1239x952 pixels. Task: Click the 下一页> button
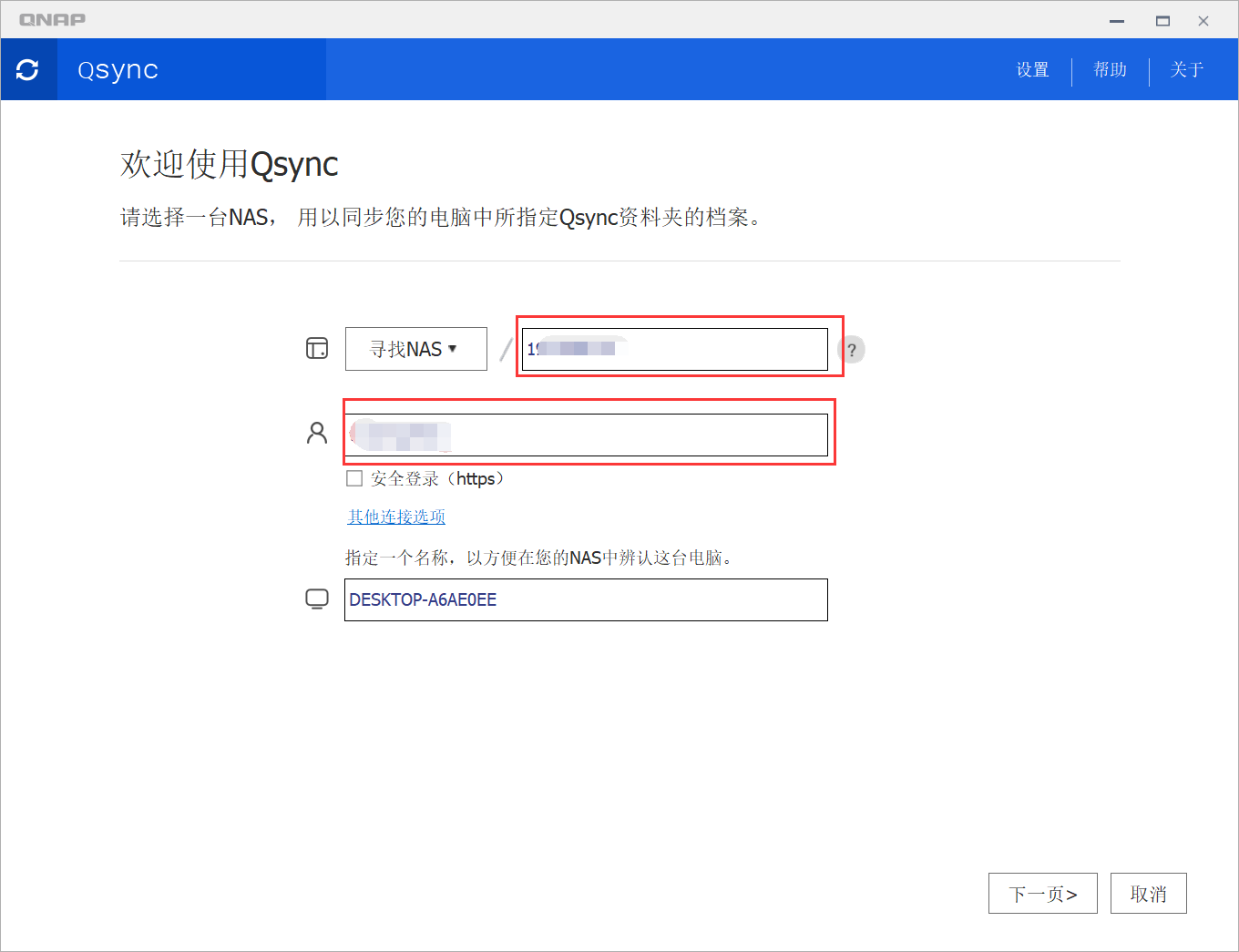pos(1043,894)
